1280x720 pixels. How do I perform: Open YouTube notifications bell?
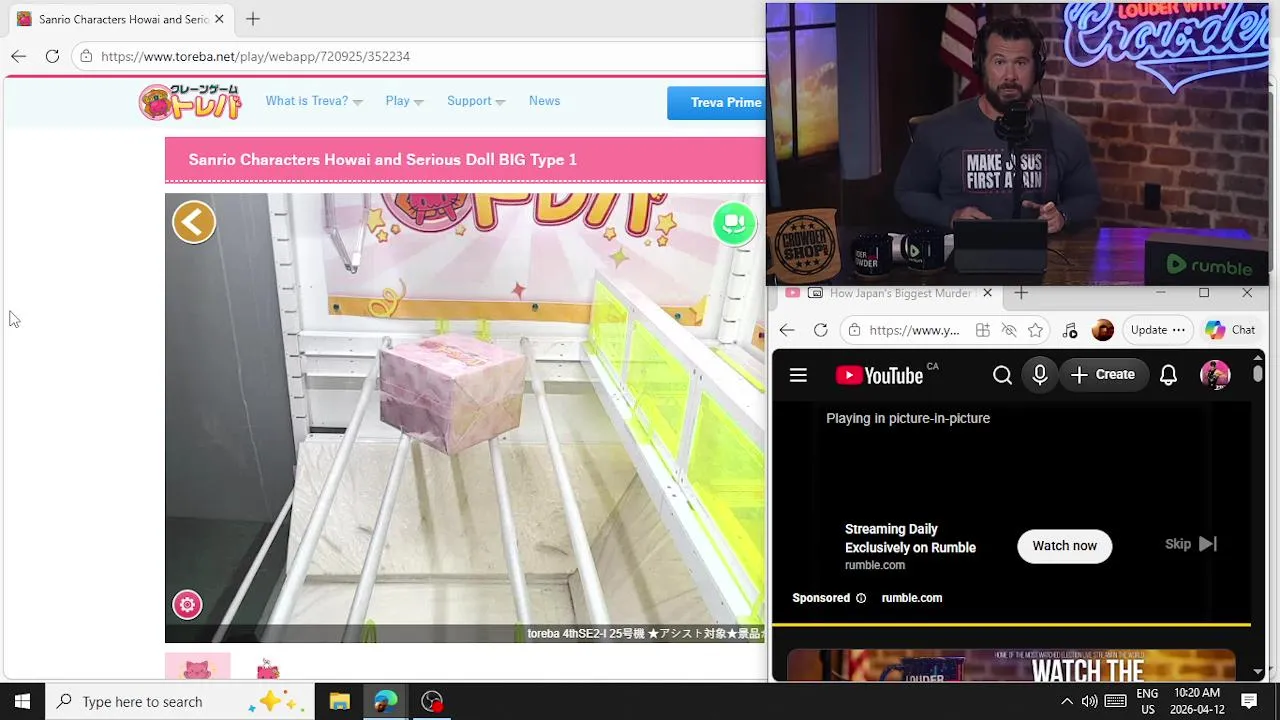click(1168, 375)
